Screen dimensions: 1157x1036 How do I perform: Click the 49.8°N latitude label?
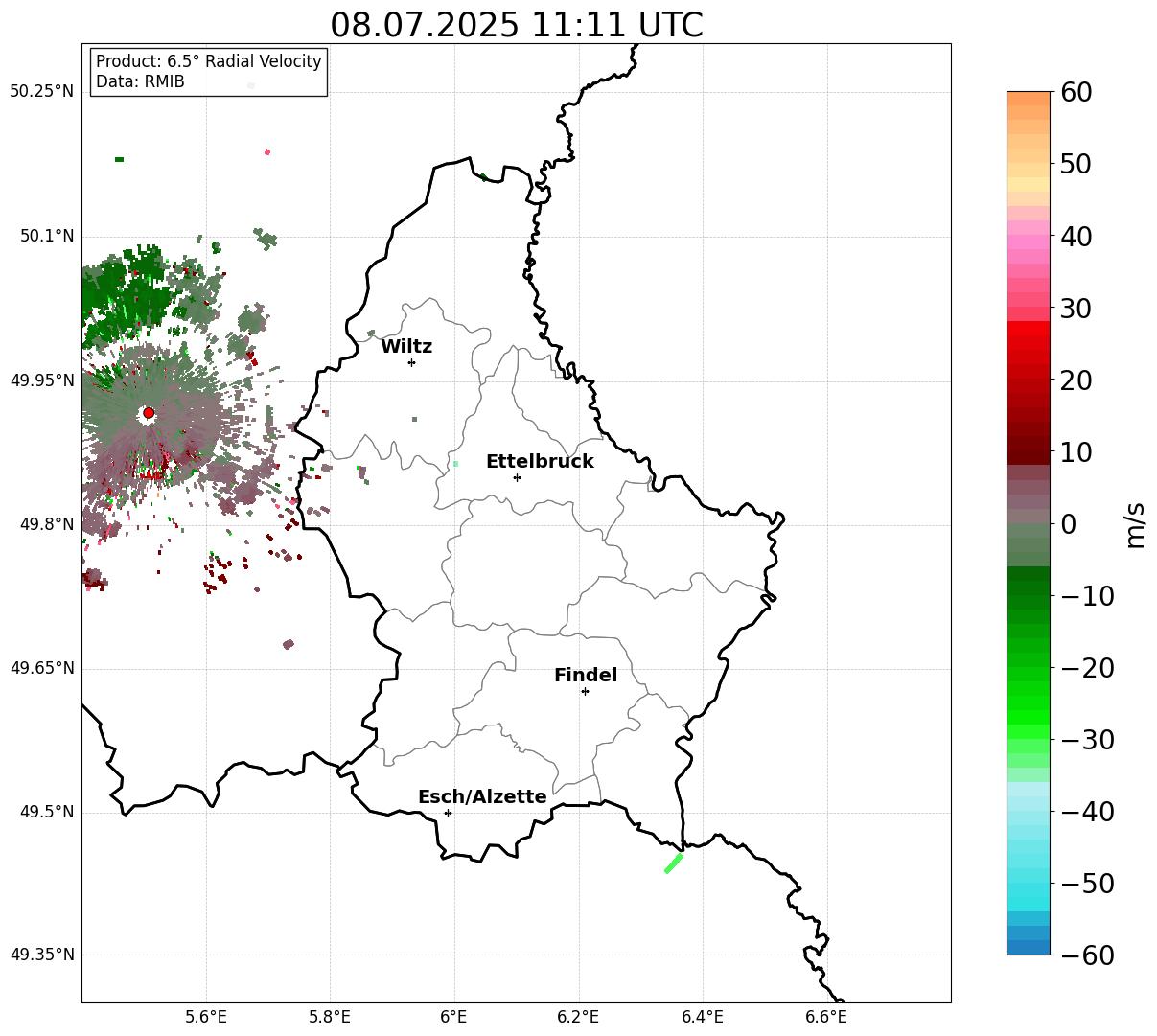pyautogui.click(x=47, y=524)
